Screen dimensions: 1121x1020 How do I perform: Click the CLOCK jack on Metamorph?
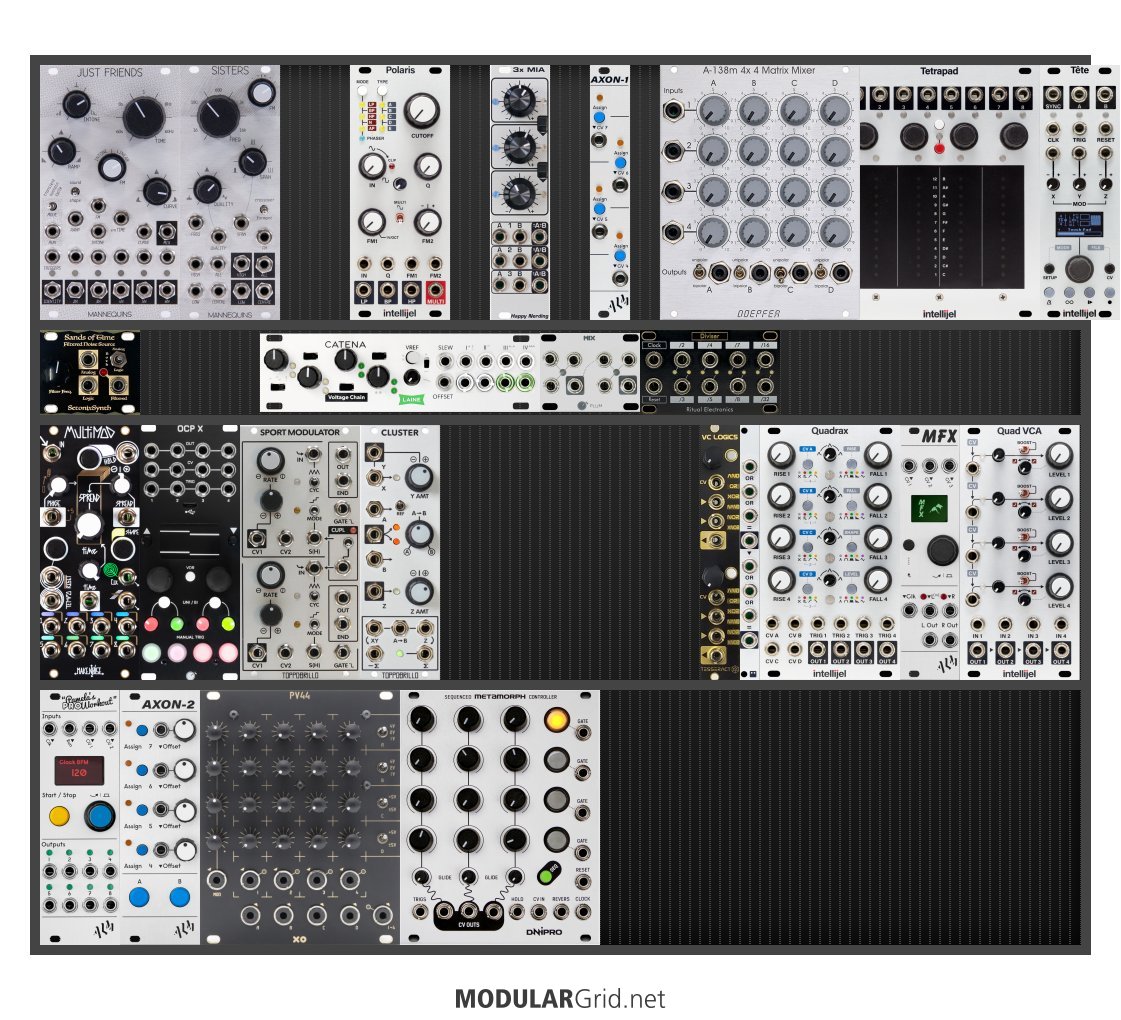(x=583, y=911)
